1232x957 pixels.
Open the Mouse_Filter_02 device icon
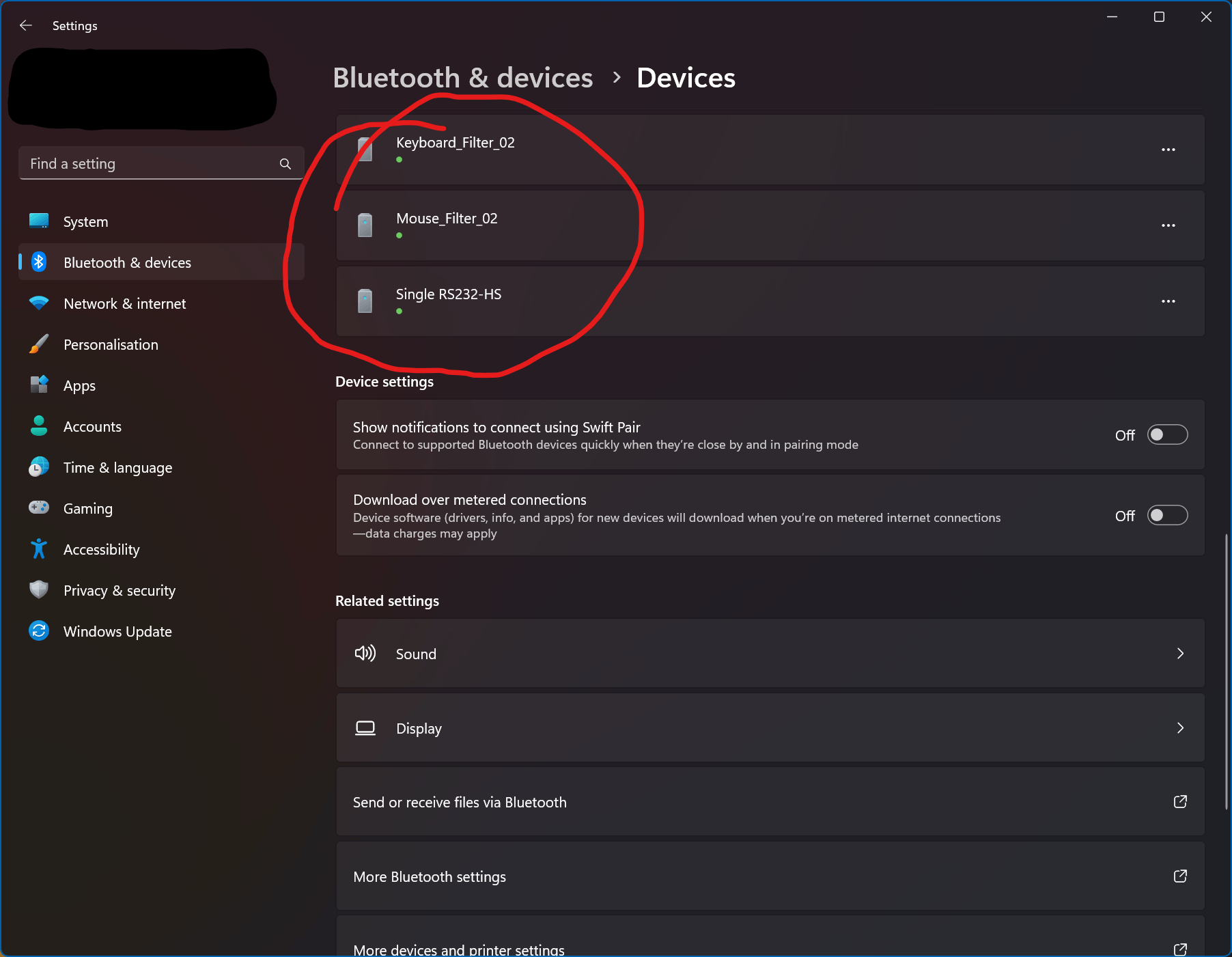[365, 225]
